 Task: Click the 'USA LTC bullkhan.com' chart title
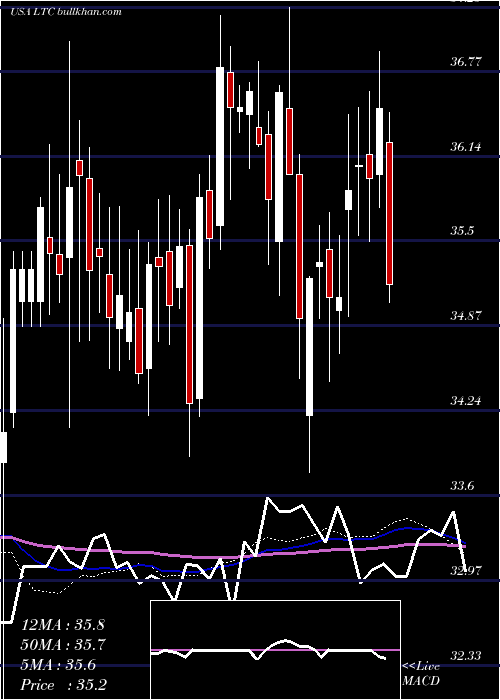(66, 12)
